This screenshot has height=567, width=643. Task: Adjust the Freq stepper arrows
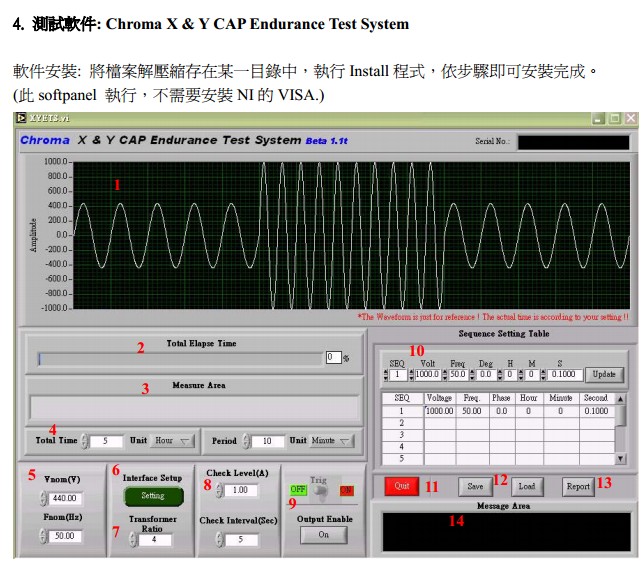445,374
